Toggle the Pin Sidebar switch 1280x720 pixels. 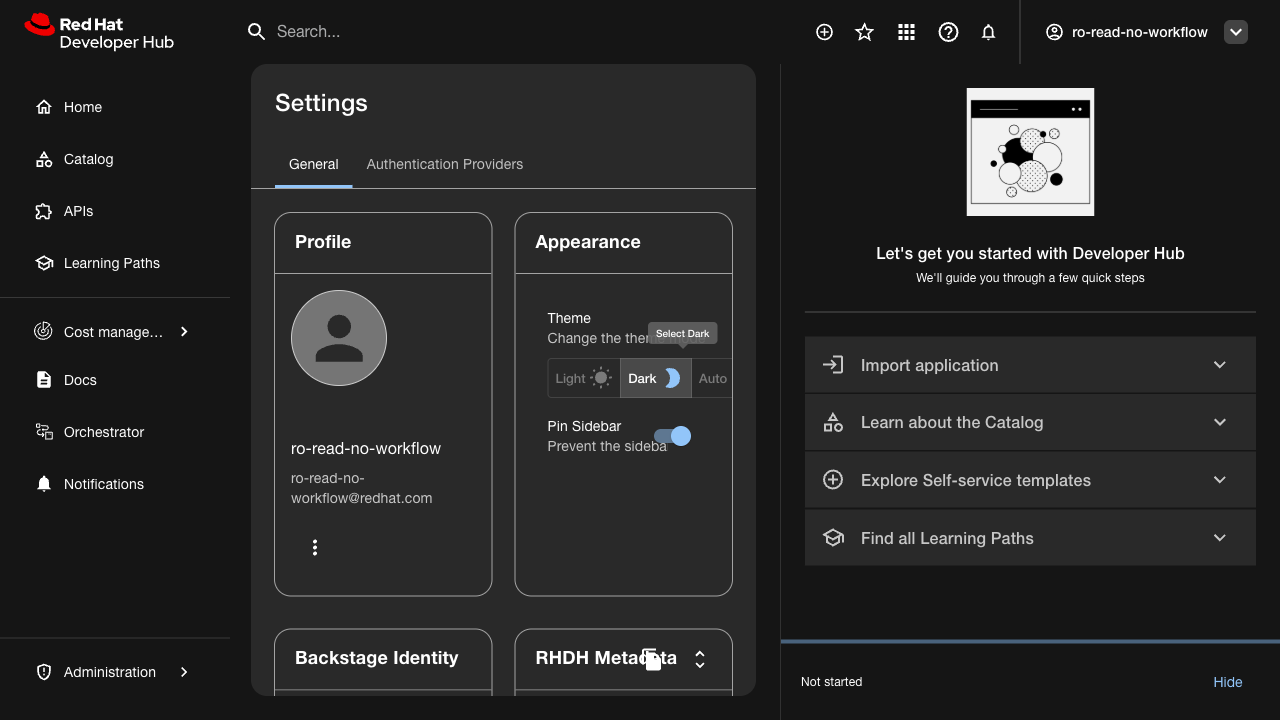tap(672, 436)
